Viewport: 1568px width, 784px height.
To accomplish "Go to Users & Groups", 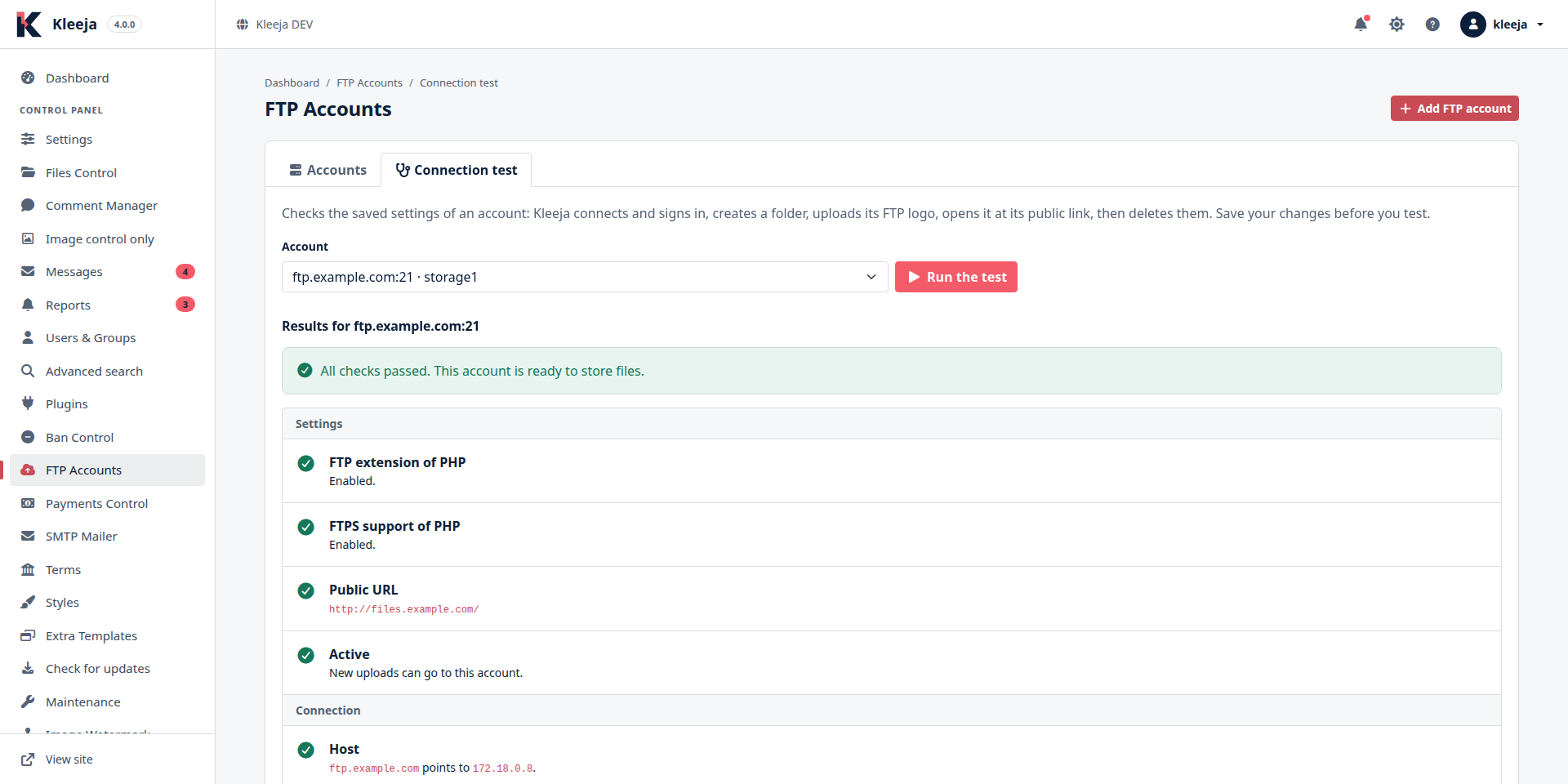I will pos(107,338).
